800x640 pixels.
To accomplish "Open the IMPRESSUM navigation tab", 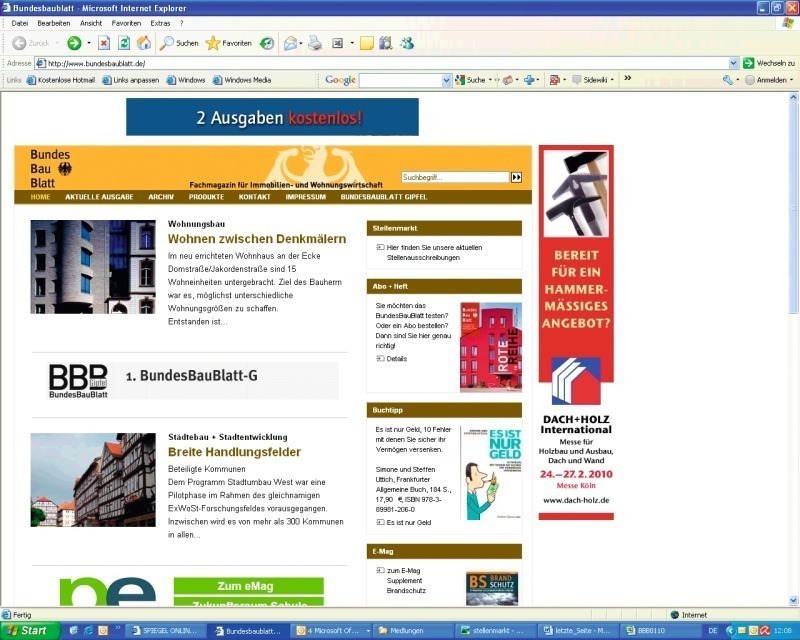I will [x=306, y=197].
